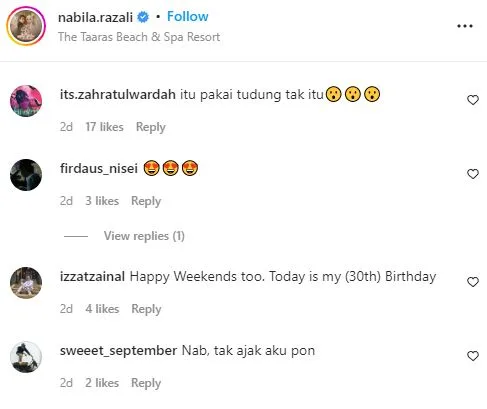Like sweeet_september's comment

click(x=473, y=356)
